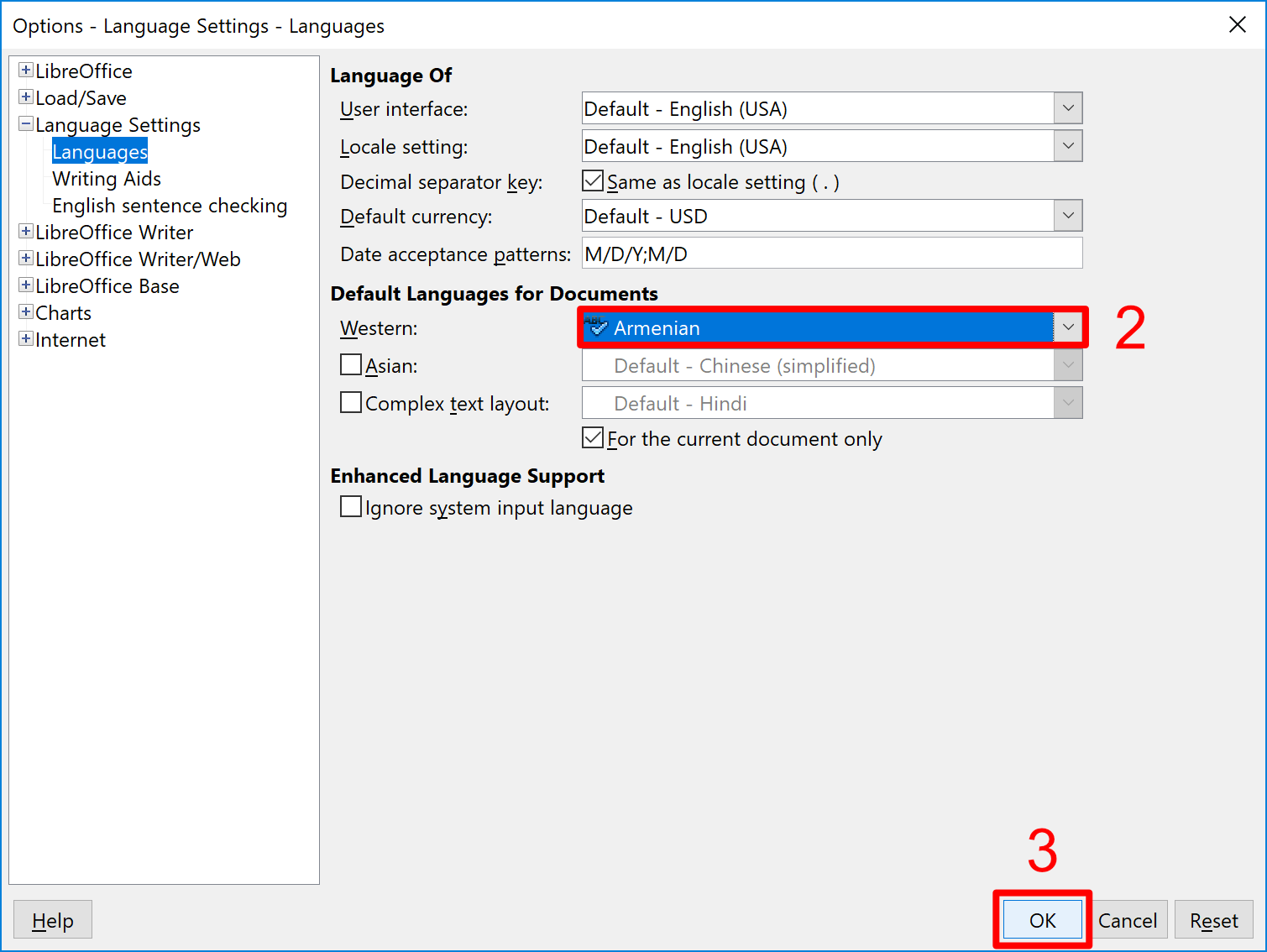
Task: Open English sentence checking page
Action: (170, 206)
